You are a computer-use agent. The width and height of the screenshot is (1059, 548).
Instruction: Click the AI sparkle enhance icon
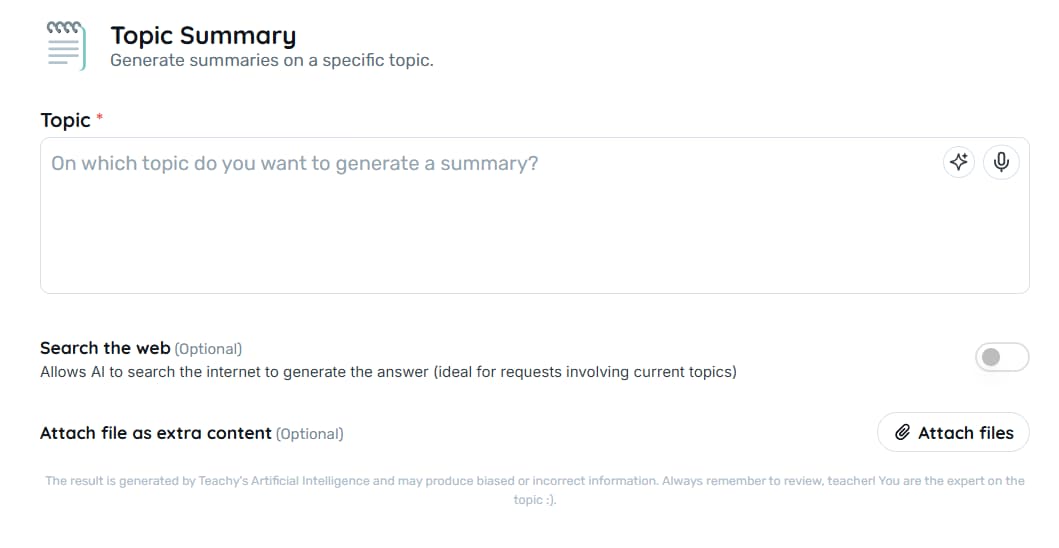coord(959,163)
